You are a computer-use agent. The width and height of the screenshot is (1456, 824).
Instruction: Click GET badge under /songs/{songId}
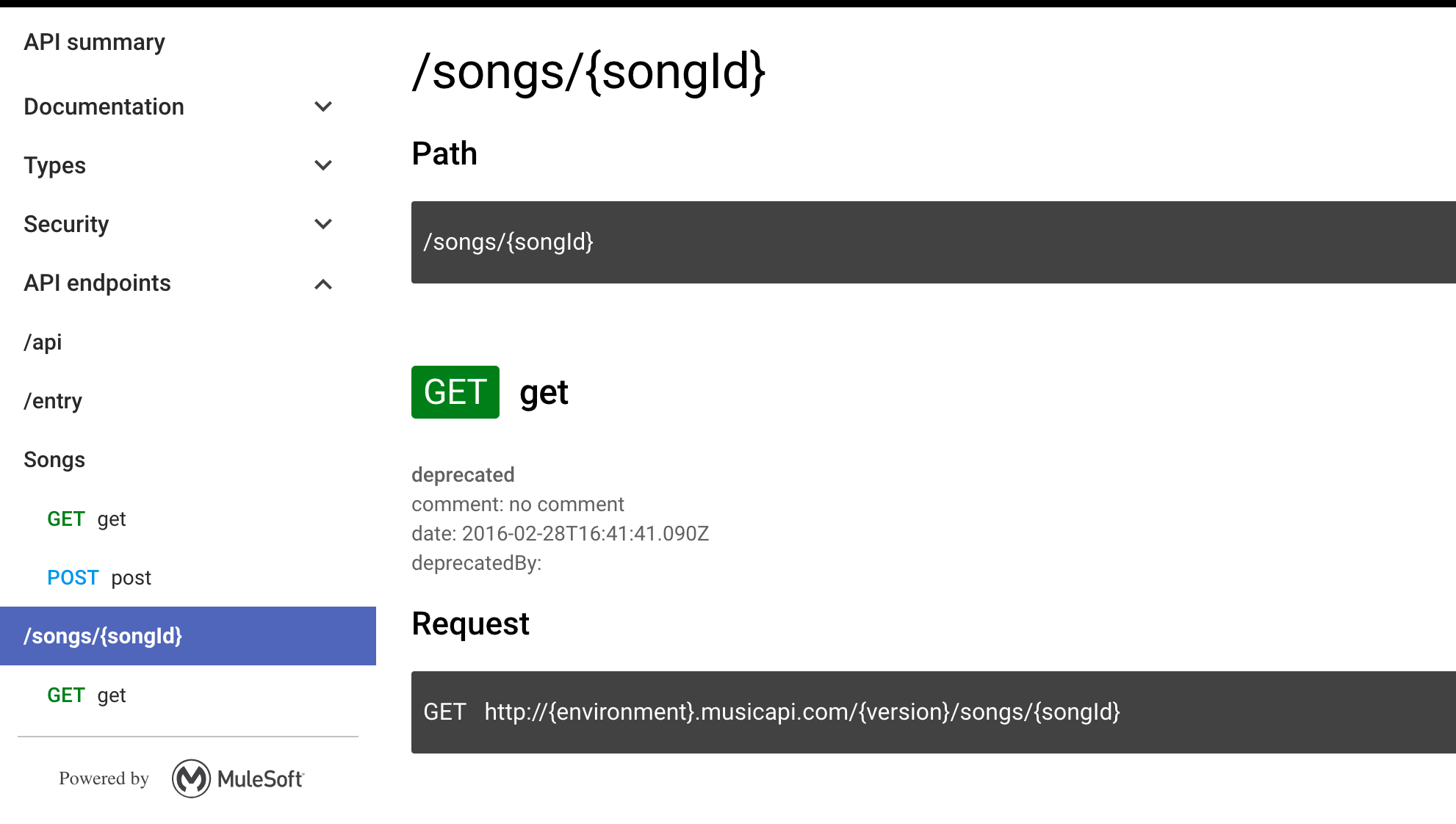tap(66, 695)
